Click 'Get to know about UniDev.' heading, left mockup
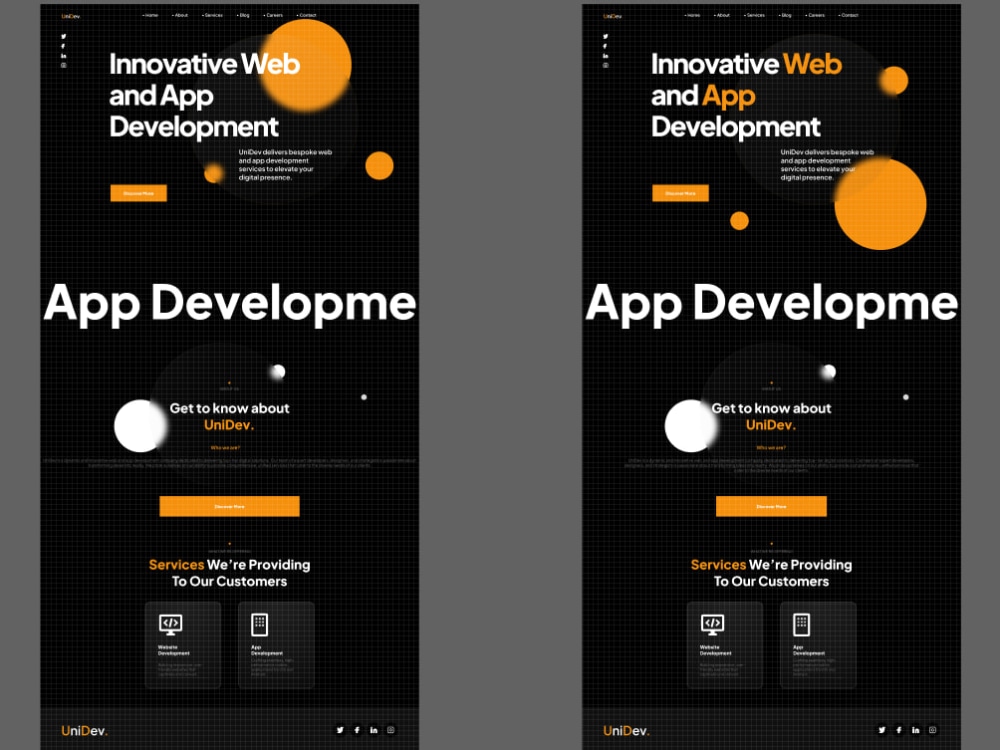 pos(230,416)
